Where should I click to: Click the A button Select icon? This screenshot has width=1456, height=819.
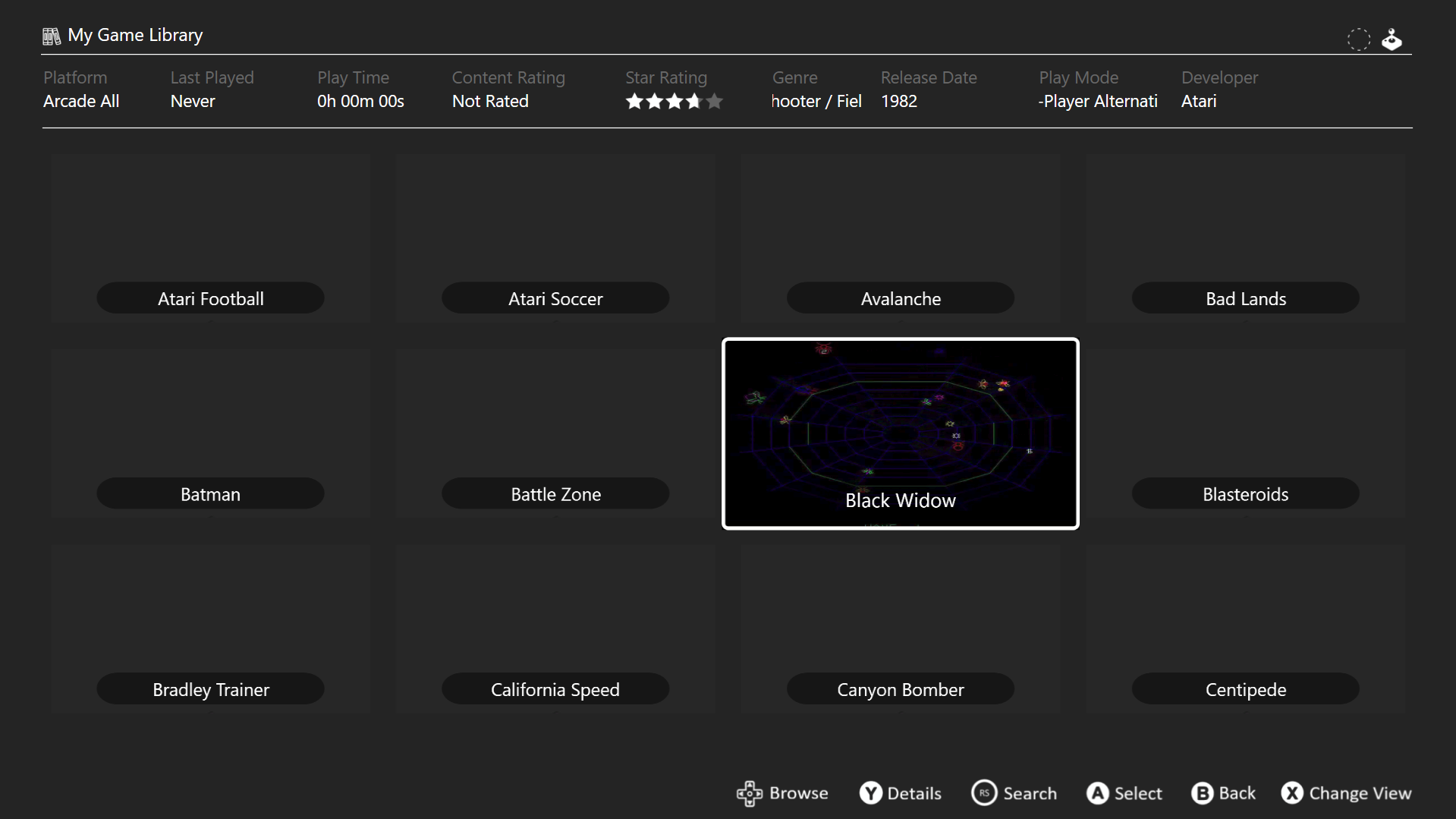coord(1097,793)
